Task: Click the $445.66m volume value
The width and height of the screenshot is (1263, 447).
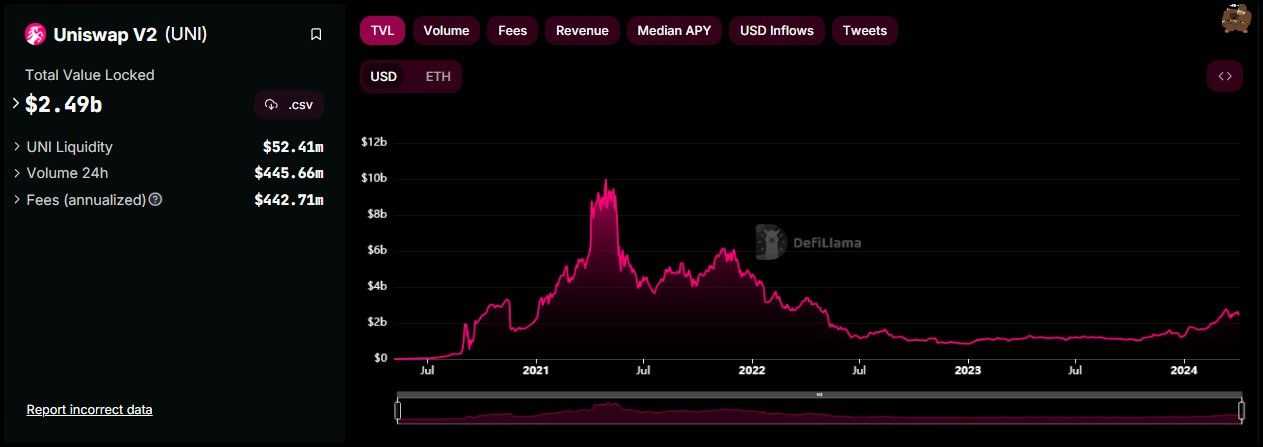Action: point(289,173)
